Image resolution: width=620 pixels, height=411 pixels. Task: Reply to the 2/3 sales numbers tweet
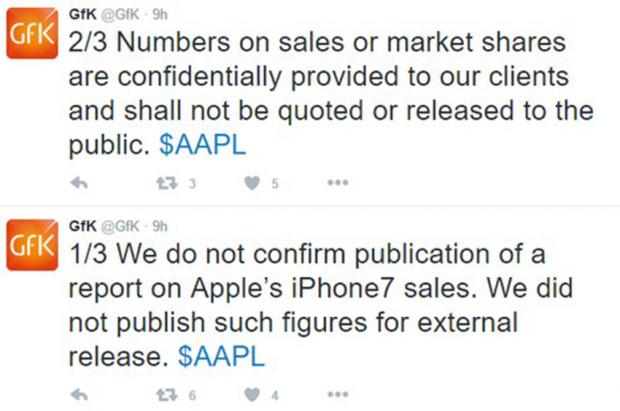click(x=82, y=183)
